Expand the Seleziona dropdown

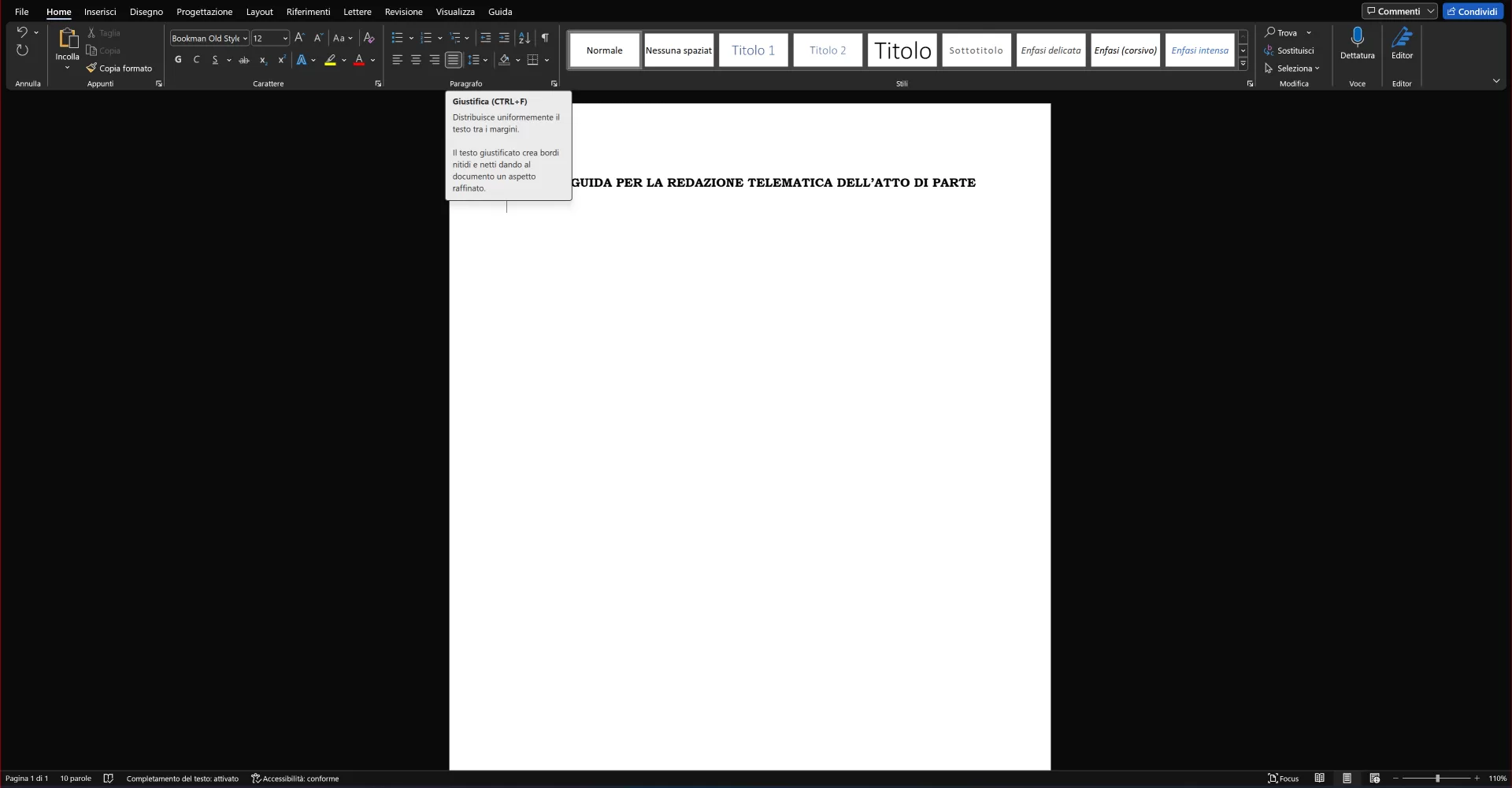coord(1291,69)
